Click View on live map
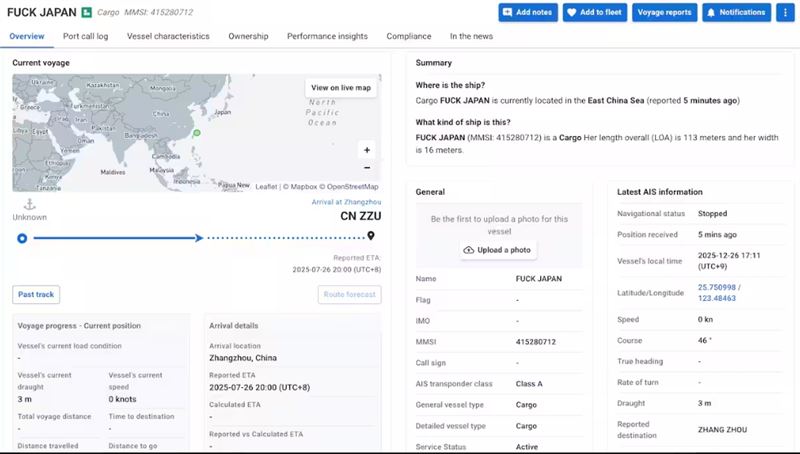This screenshot has height=454, width=800. pyautogui.click(x=340, y=88)
